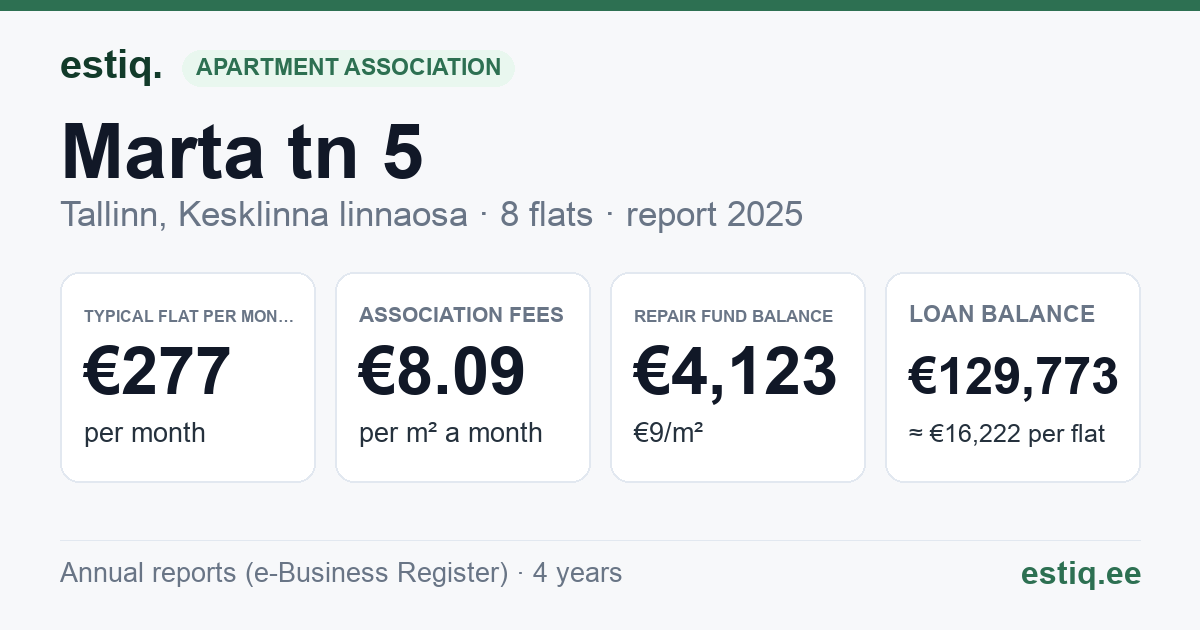
Task: Open the Association Fees card
Action: (x=463, y=377)
